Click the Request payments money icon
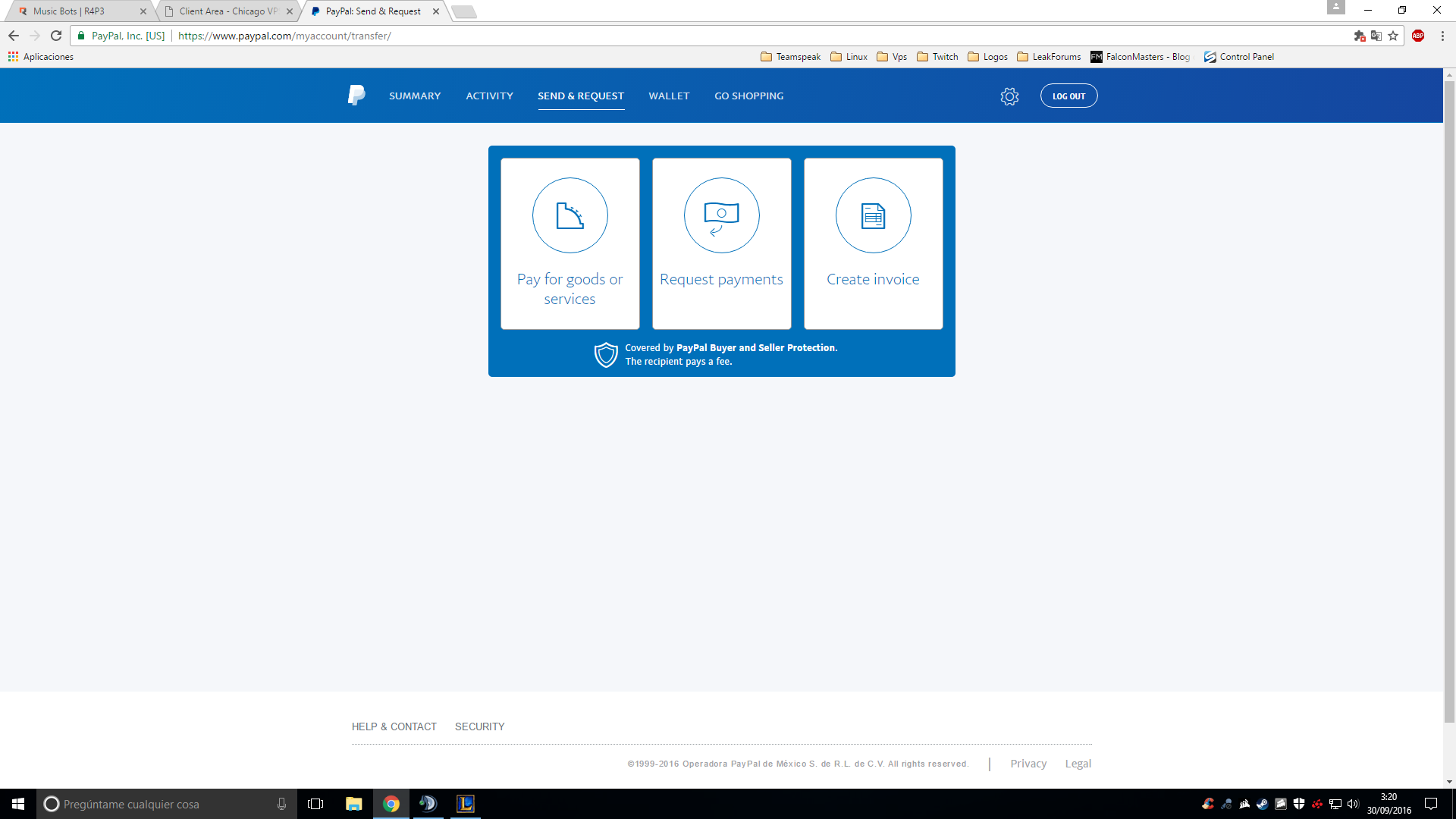Viewport: 1456px width, 819px height. [721, 215]
